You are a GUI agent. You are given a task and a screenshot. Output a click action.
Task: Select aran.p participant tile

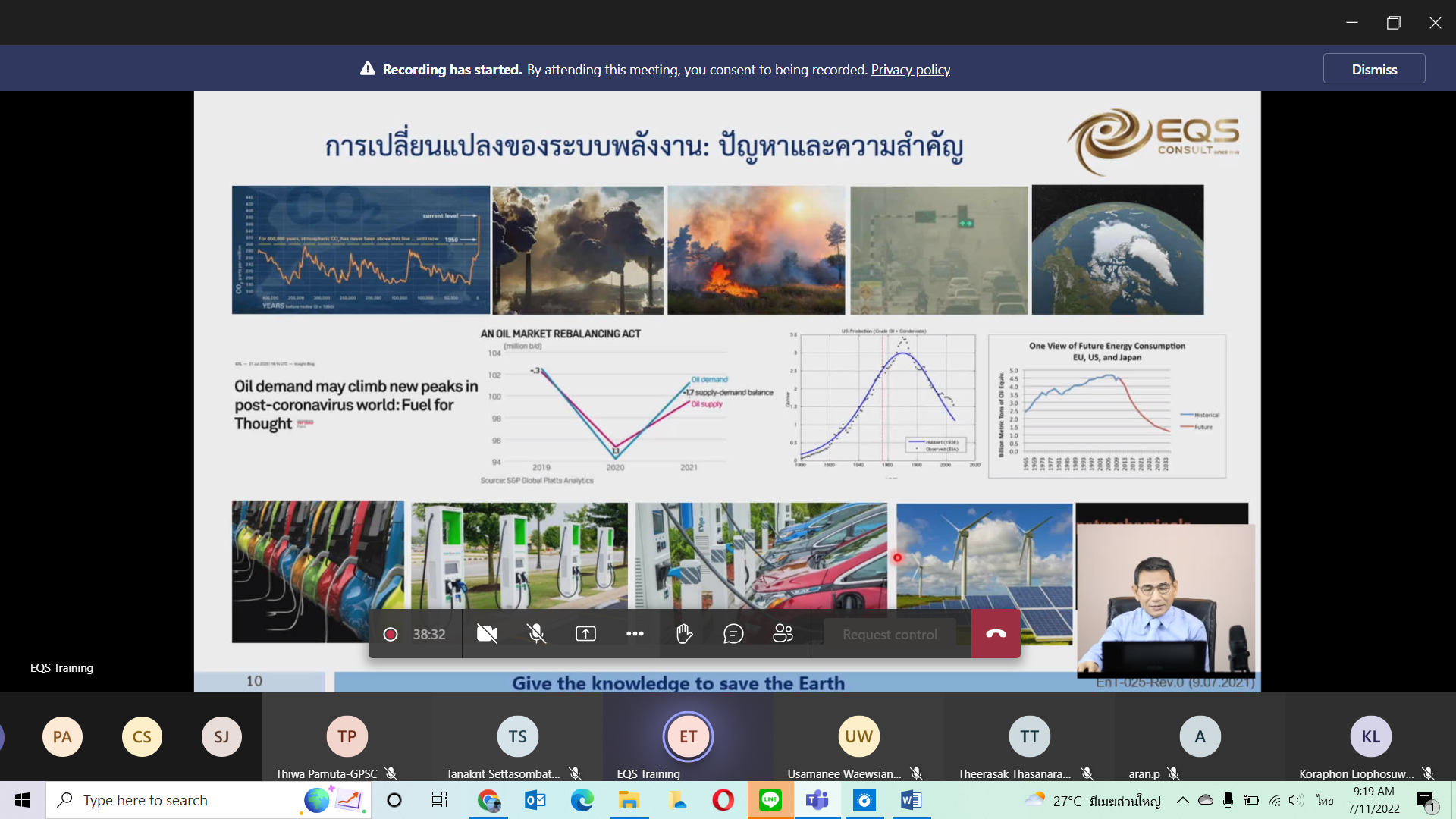1200,737
